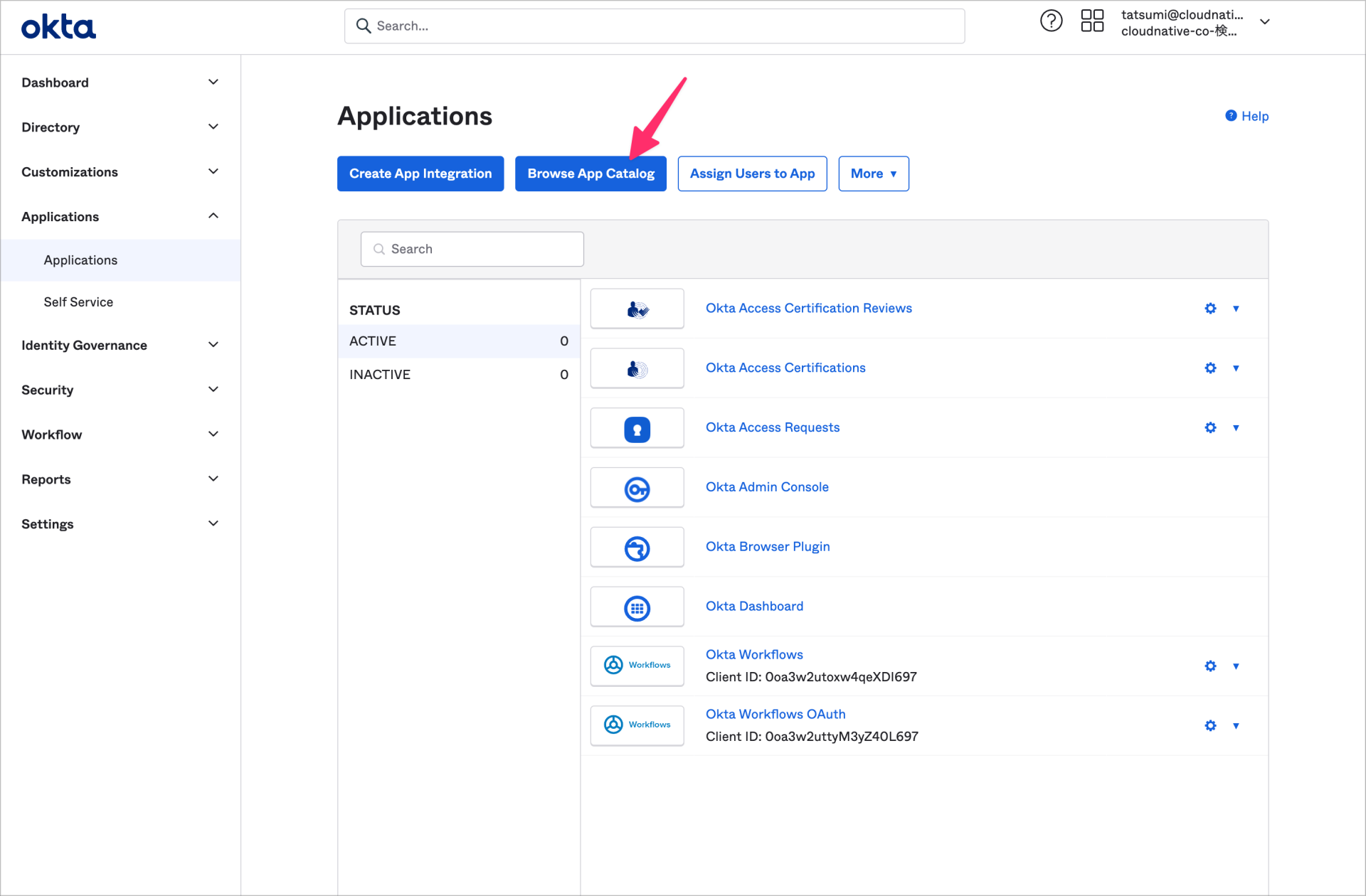Click the app list Search field
This screenshot has width=1366, height=896.
[472, 249]
